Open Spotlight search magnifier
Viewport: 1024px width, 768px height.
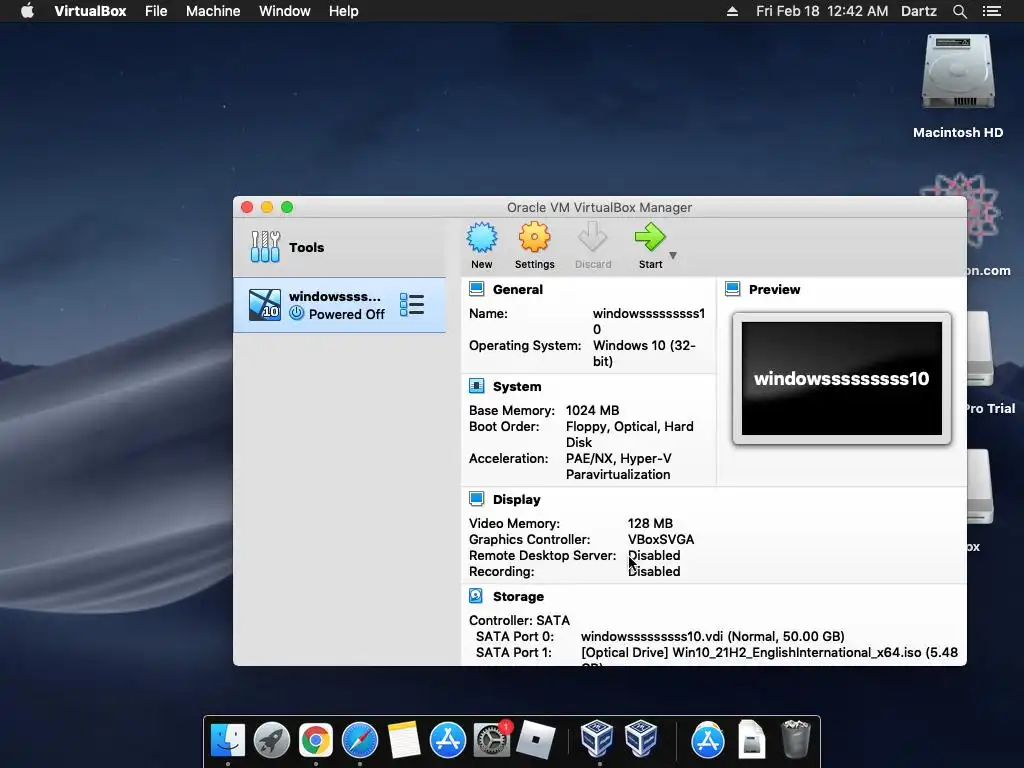tap(959, 11)
